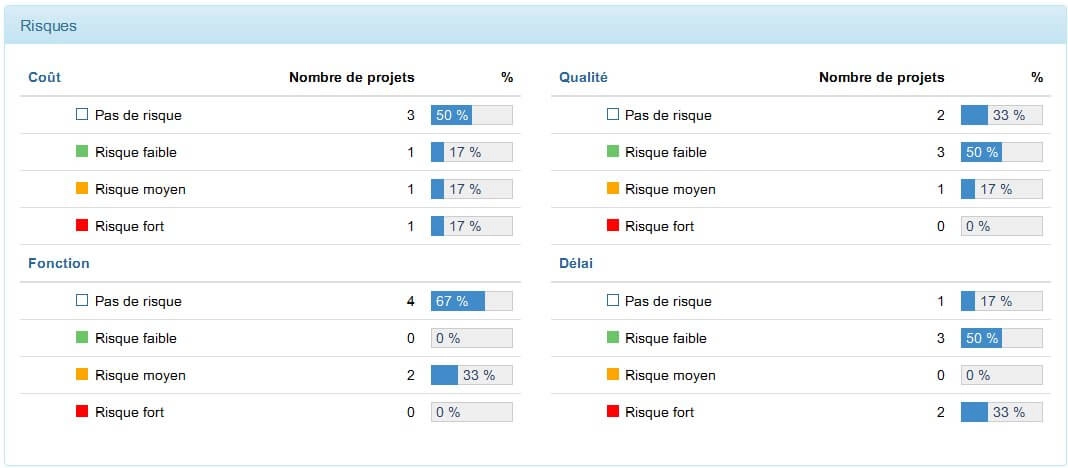Open the Qualité category heading
The image size is (1068, 468).
583,77
